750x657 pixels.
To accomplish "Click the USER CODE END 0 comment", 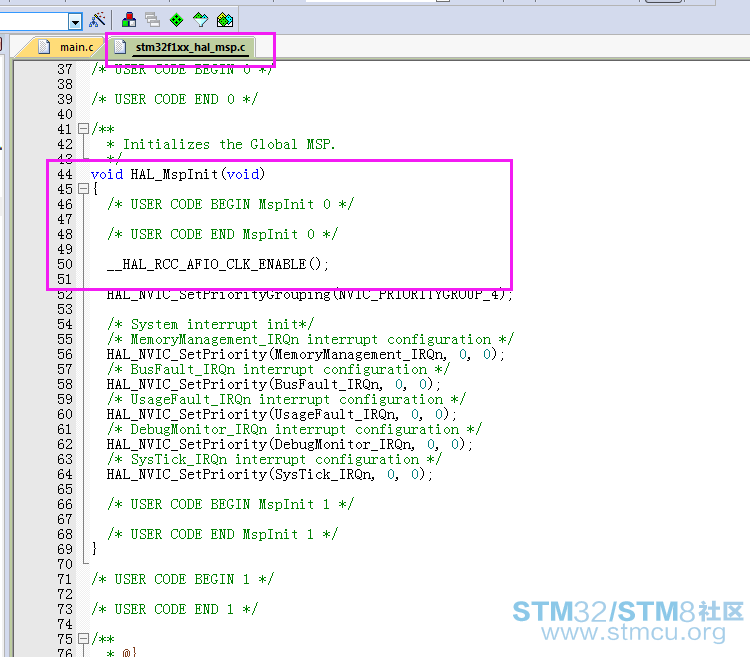I will (175, 99).
